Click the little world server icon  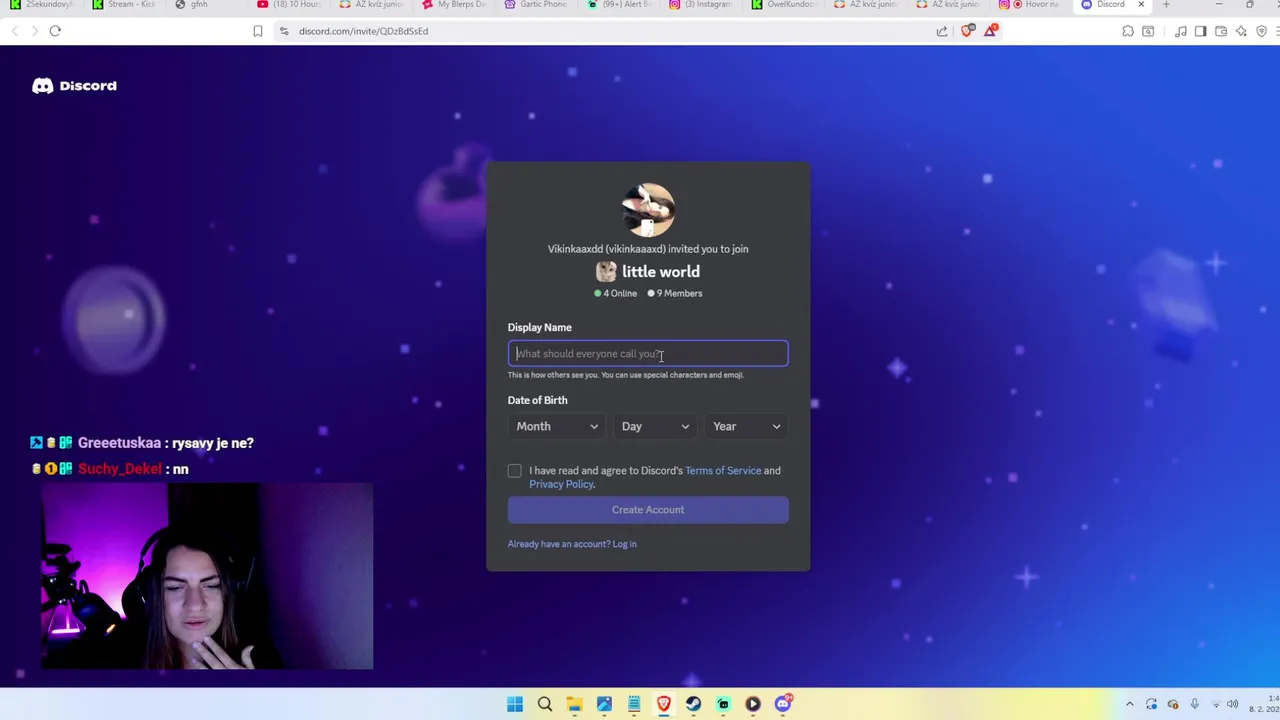coord(606,272)
